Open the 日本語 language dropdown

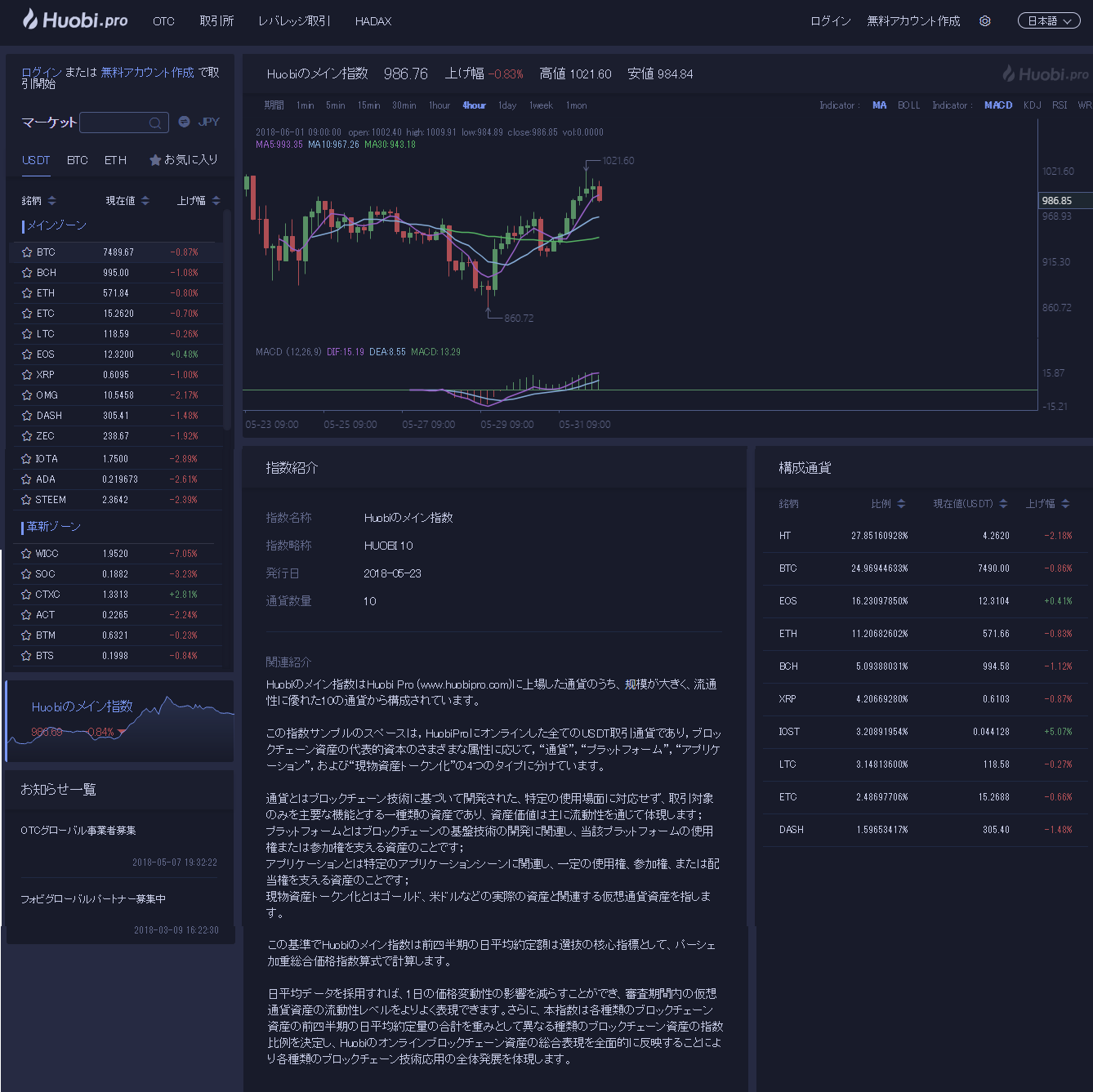(x=1049, y=21)
